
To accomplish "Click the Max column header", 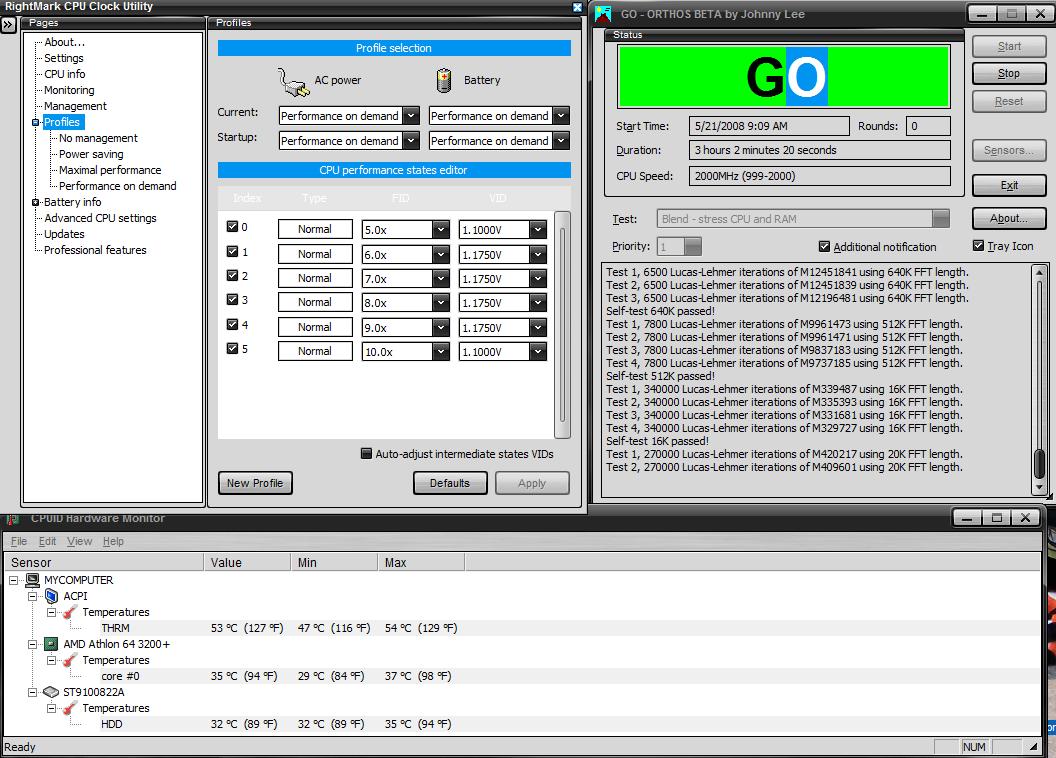I will [420, 562].
